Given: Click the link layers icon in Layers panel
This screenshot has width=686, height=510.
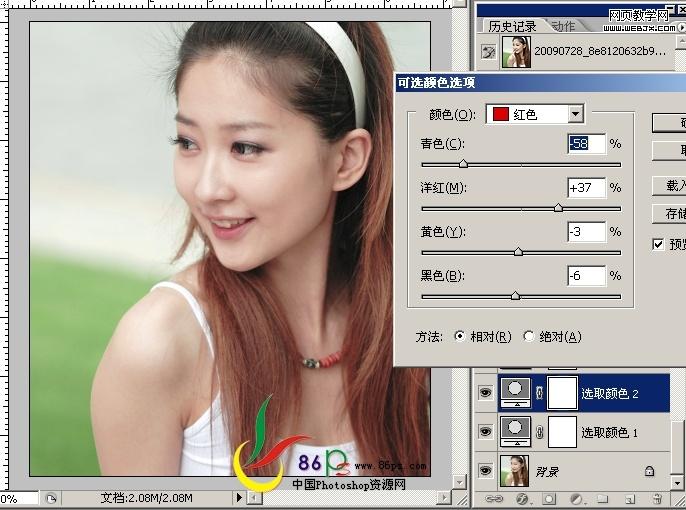Looking at the screenshot, I should 494,499.
